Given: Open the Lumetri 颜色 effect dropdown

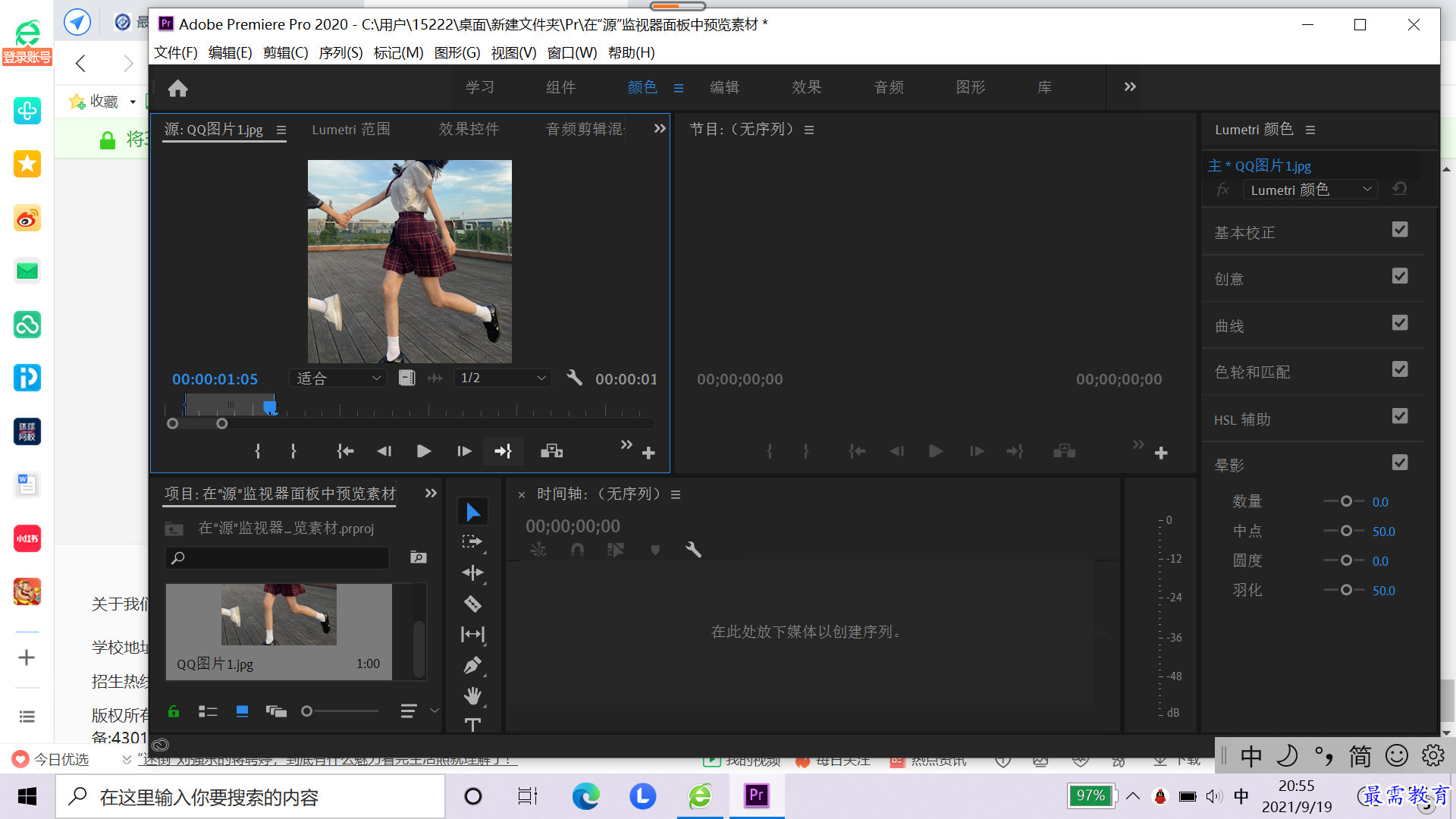Looking at the screenshot, I should pos(1310,190).
